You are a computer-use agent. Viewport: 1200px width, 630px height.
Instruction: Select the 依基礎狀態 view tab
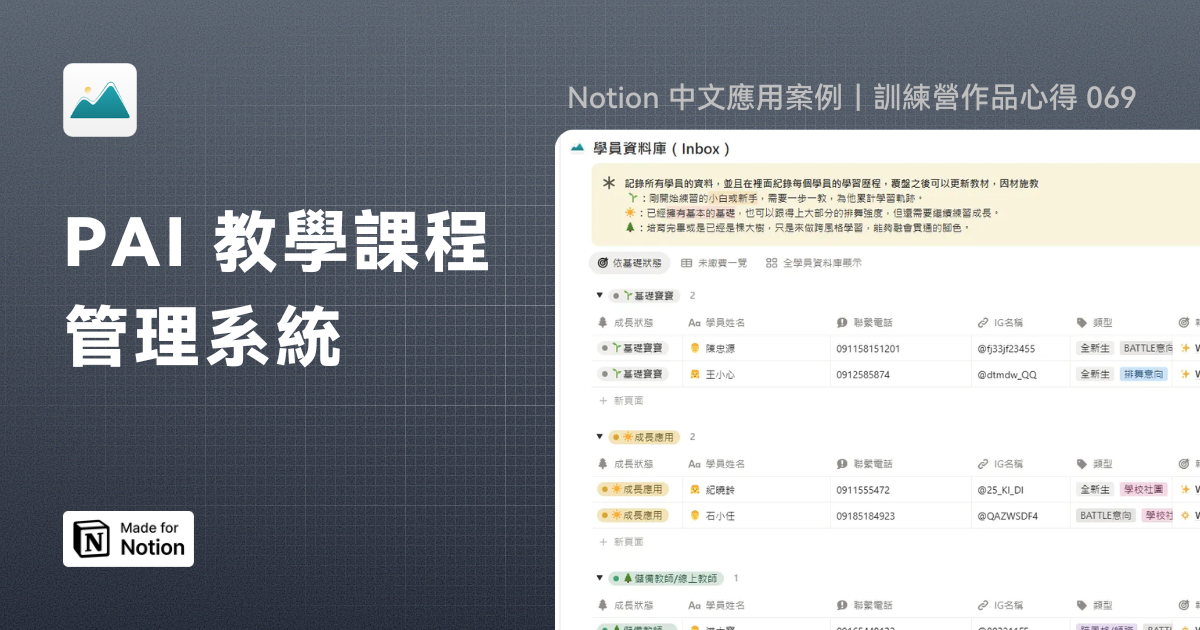629,263
